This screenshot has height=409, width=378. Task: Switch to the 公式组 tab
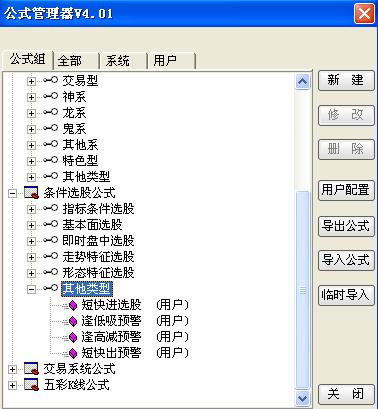click(x=27, y=60)
